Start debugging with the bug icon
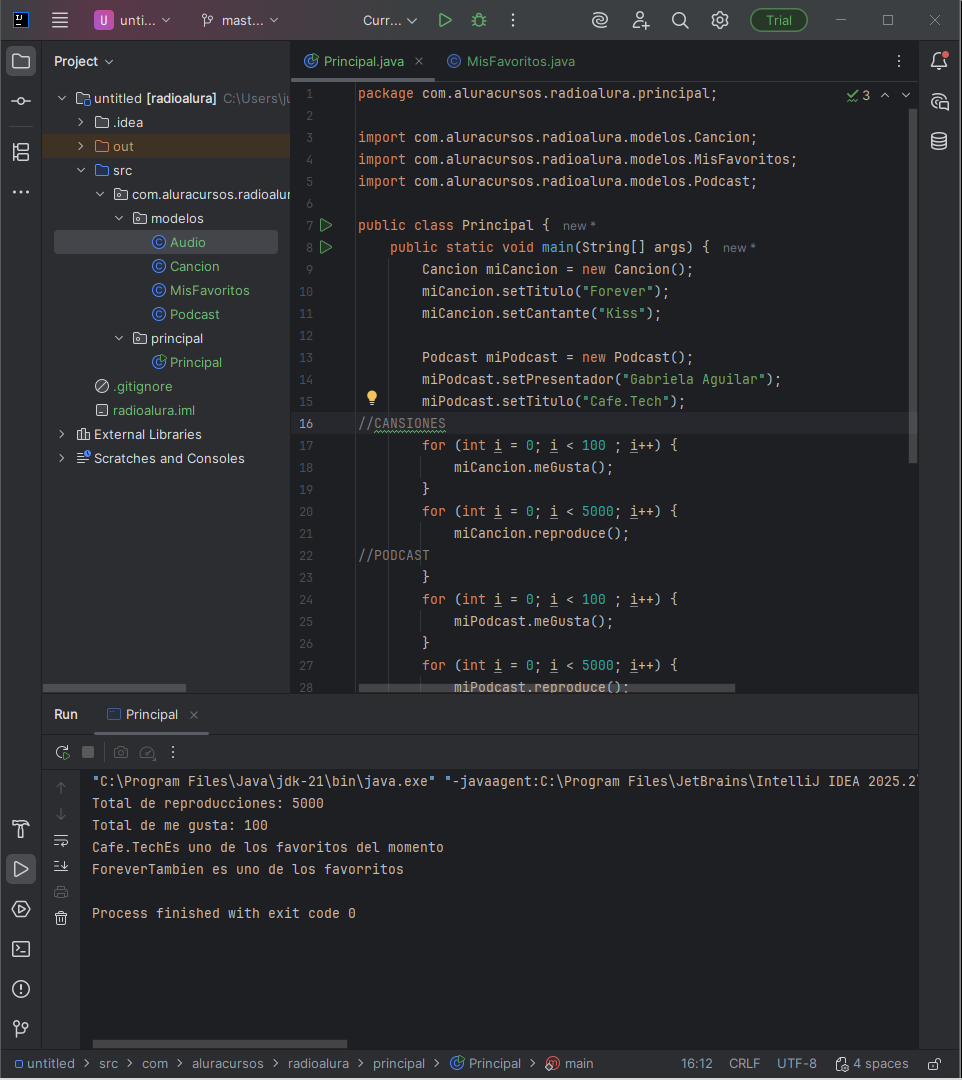Image resolution: width=962 pixels, height=1080 pixels. tap(479, 20)
